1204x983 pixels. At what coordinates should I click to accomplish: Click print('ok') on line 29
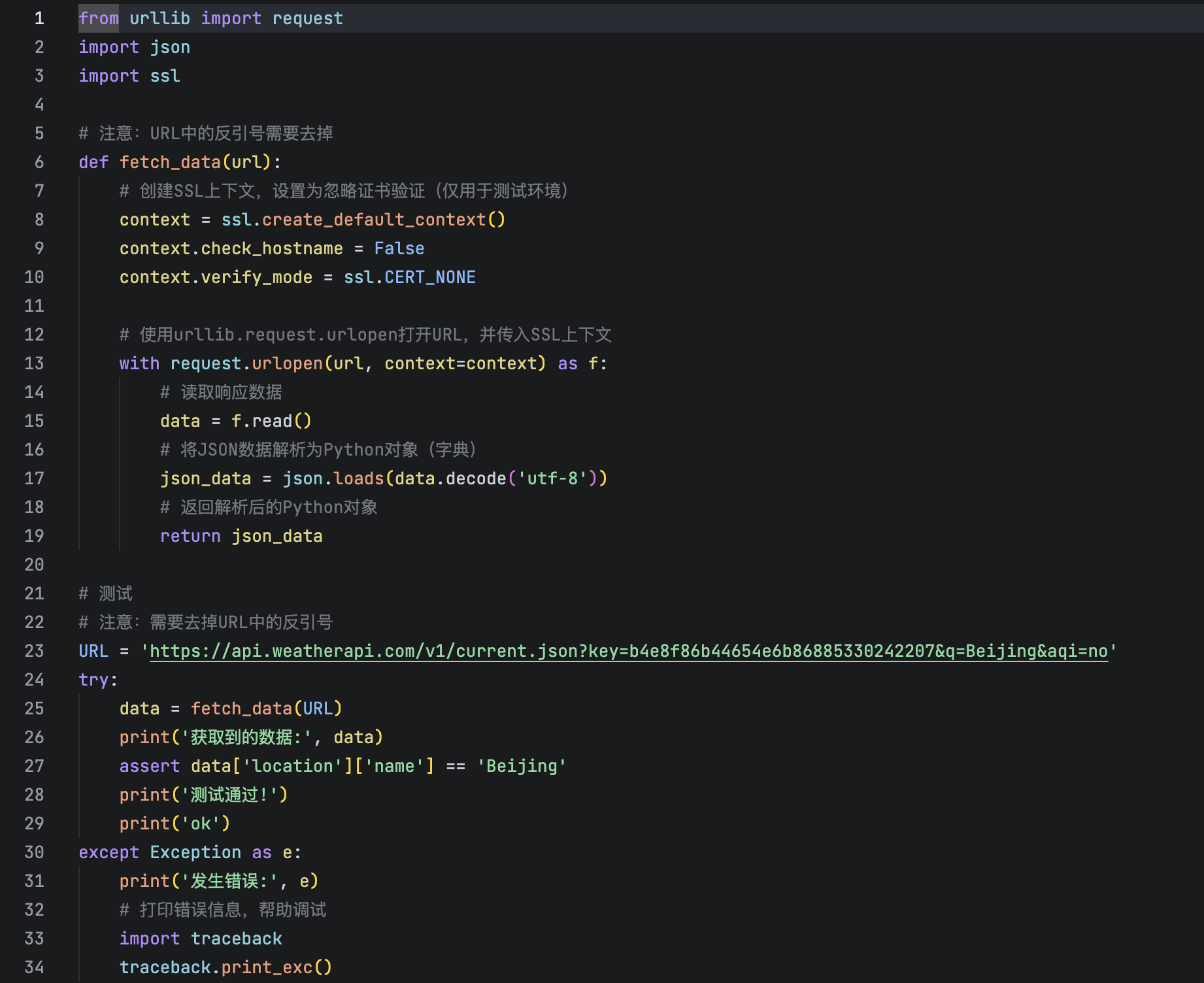(x=173, y=823)
